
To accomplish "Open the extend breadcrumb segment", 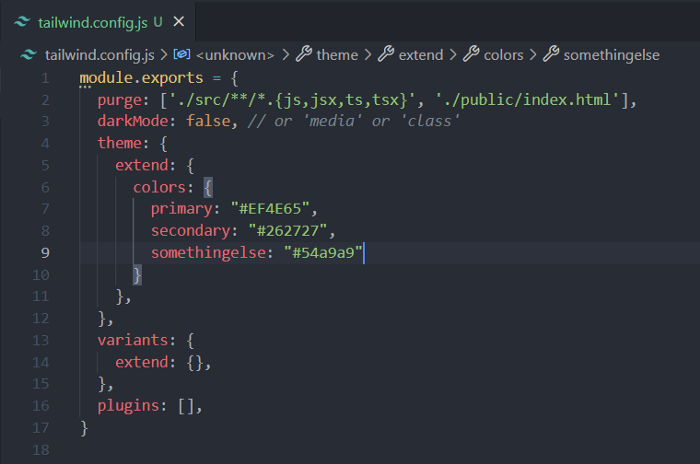I will click(421, 55).
